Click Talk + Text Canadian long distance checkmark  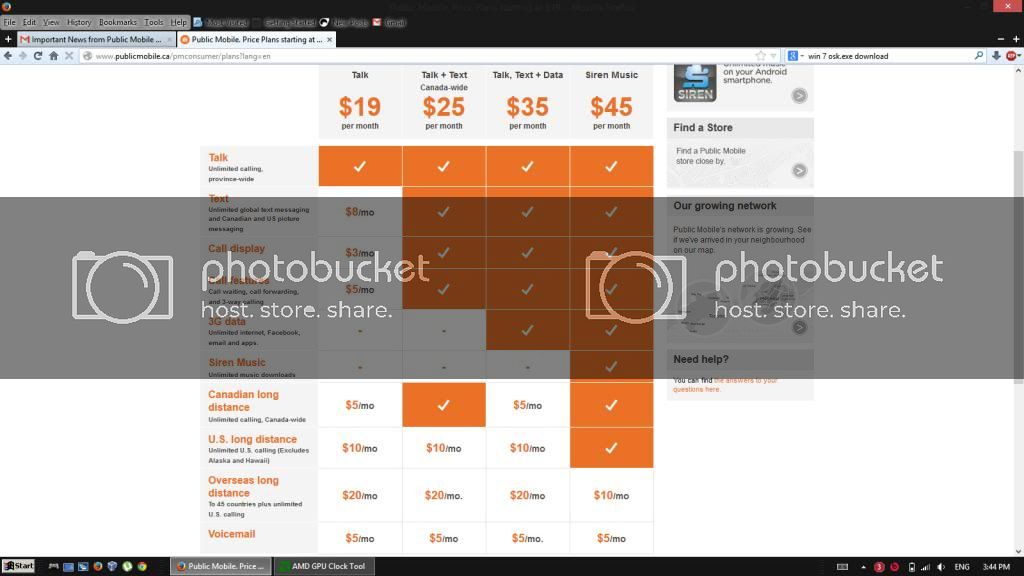pyautogui.click(x=443, y=406)
